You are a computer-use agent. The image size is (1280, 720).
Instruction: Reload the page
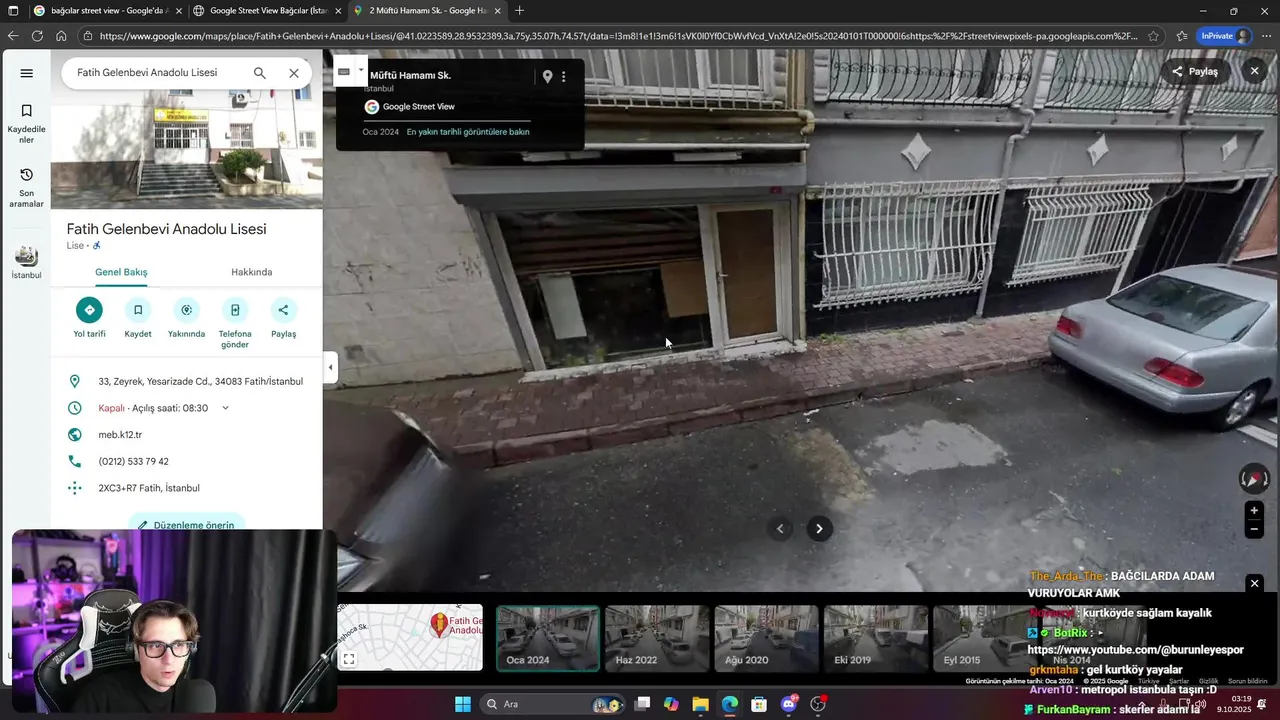pos(37,36)
